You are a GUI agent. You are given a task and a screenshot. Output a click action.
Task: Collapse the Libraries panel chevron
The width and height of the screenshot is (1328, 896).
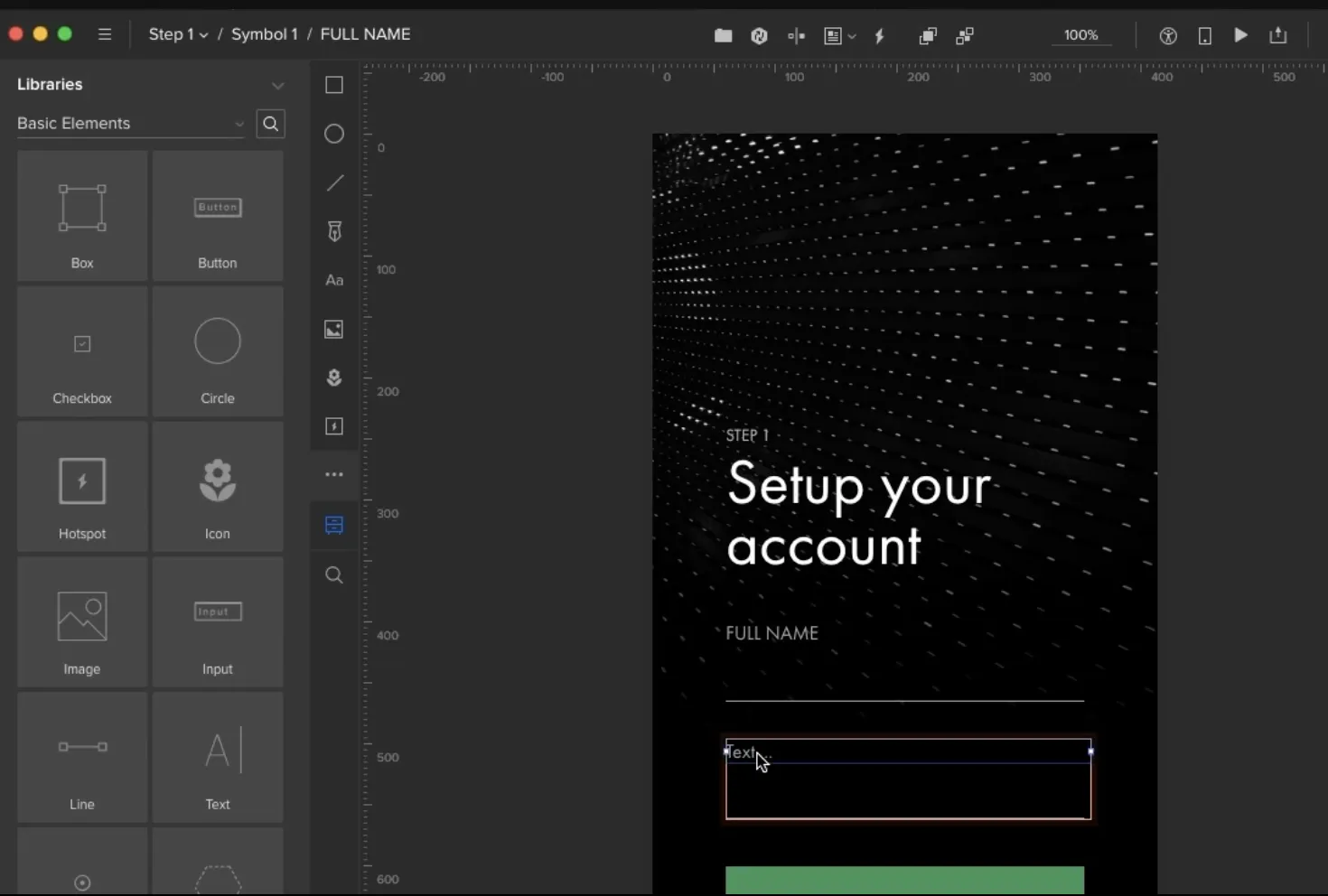277,85
